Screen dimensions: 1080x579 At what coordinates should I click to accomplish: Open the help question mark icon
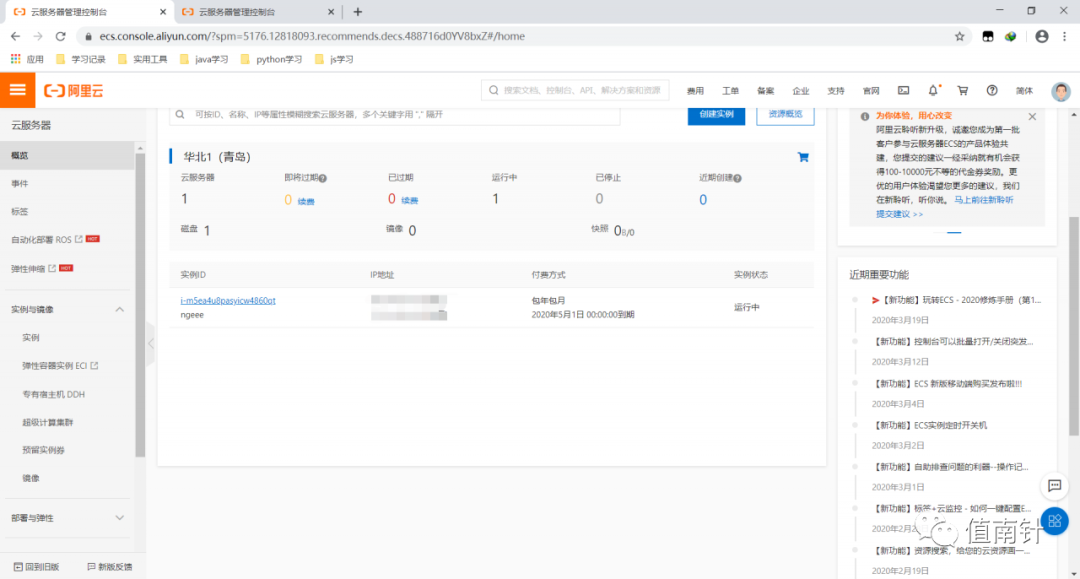tap(992, 91)
